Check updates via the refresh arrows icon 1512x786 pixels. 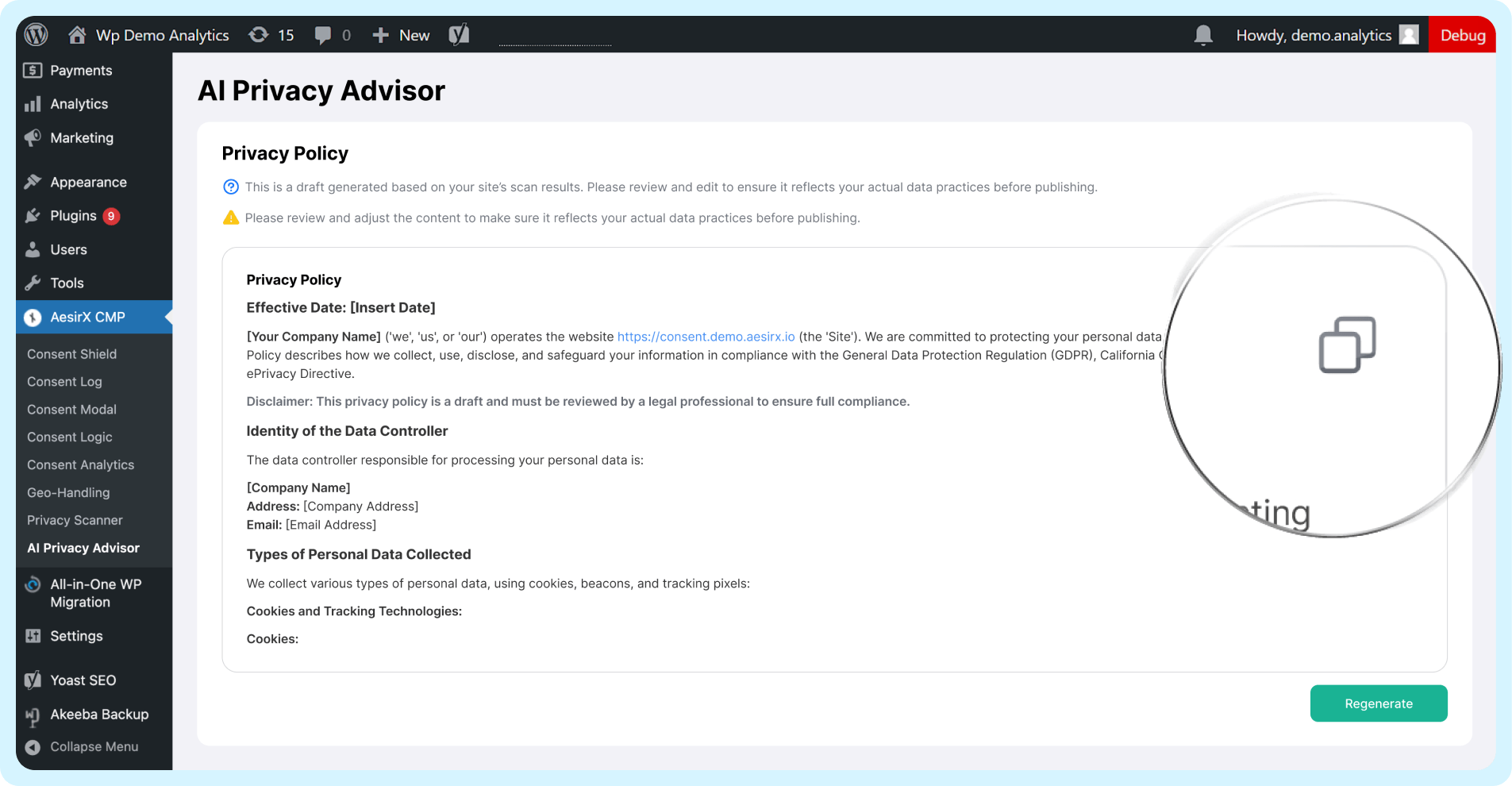(x=259, y=34)
